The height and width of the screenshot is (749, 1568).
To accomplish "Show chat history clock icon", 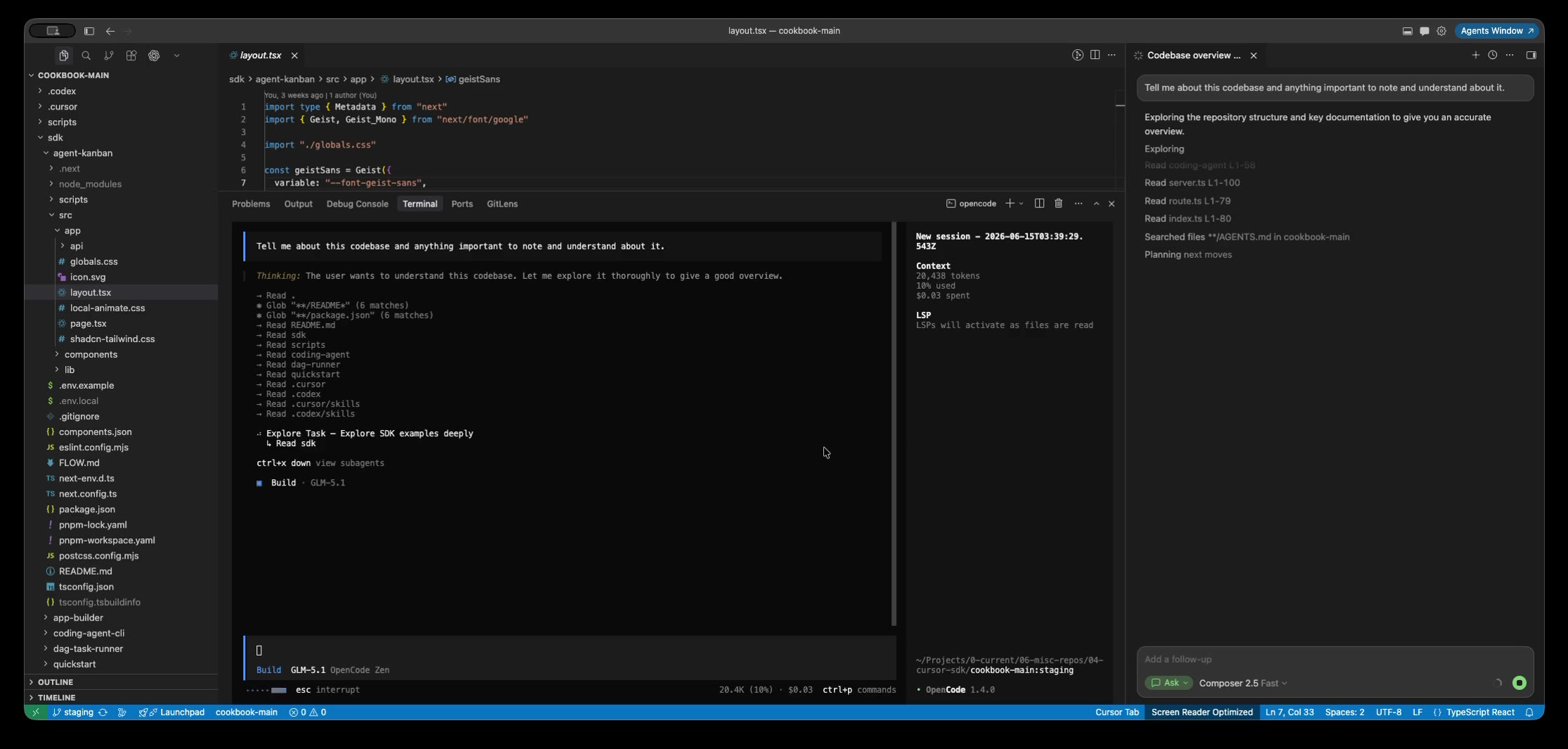I will click(x=1493, y=55).
